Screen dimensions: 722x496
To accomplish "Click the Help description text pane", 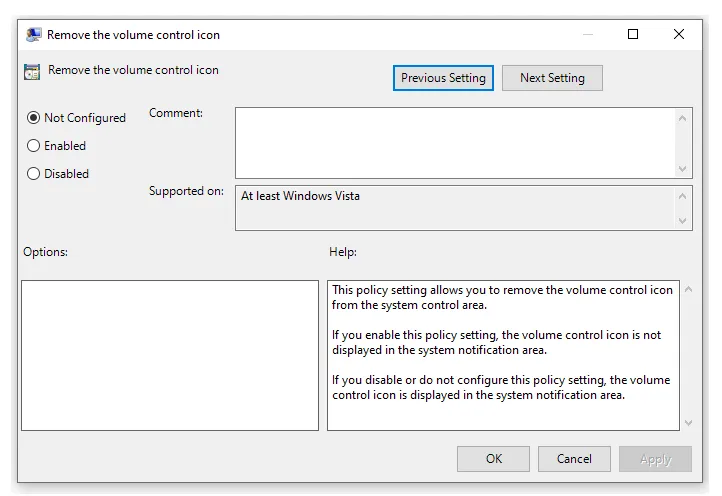I will point(503,356).
